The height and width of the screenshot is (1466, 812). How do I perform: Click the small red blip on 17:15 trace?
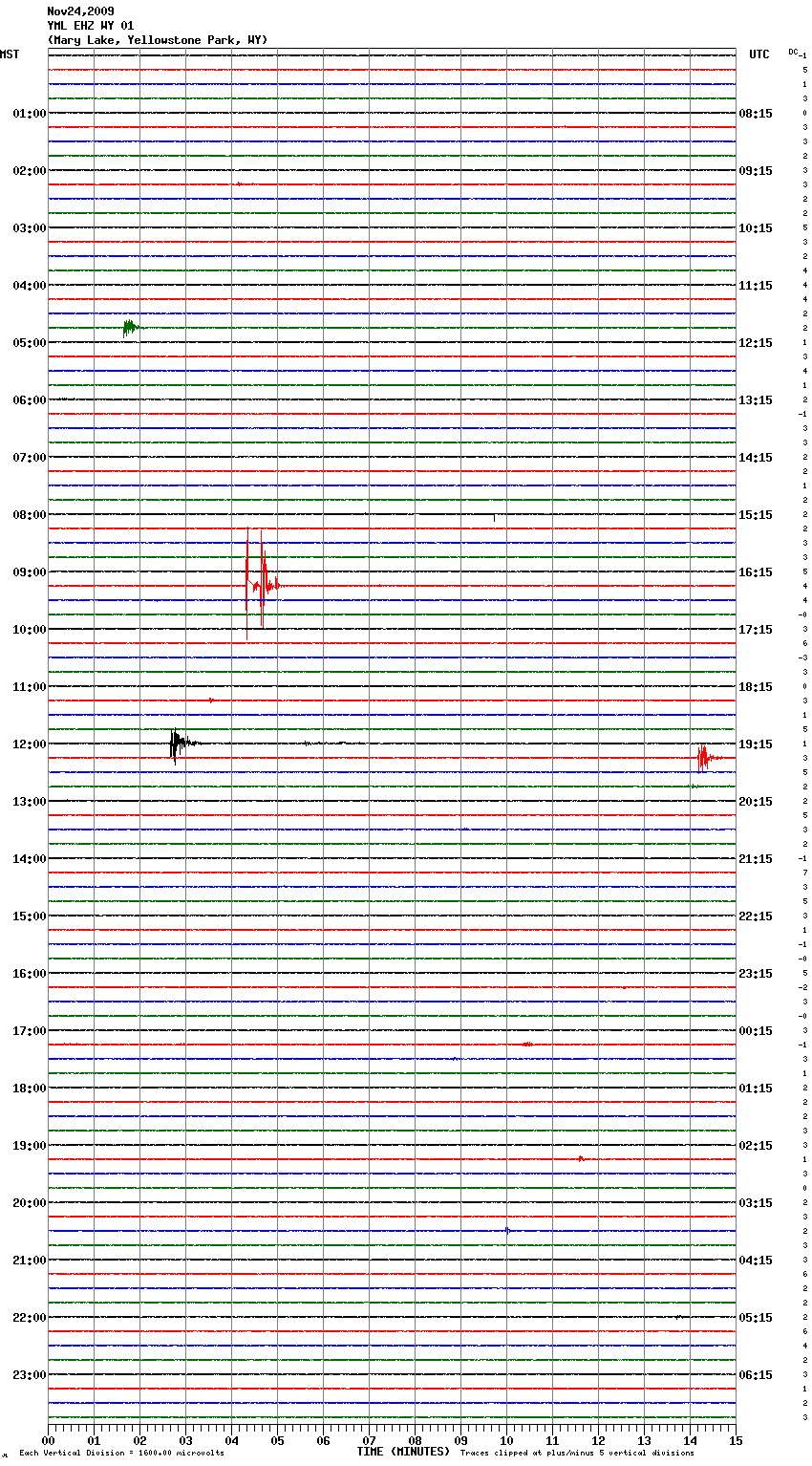[x=527, y=1045]
